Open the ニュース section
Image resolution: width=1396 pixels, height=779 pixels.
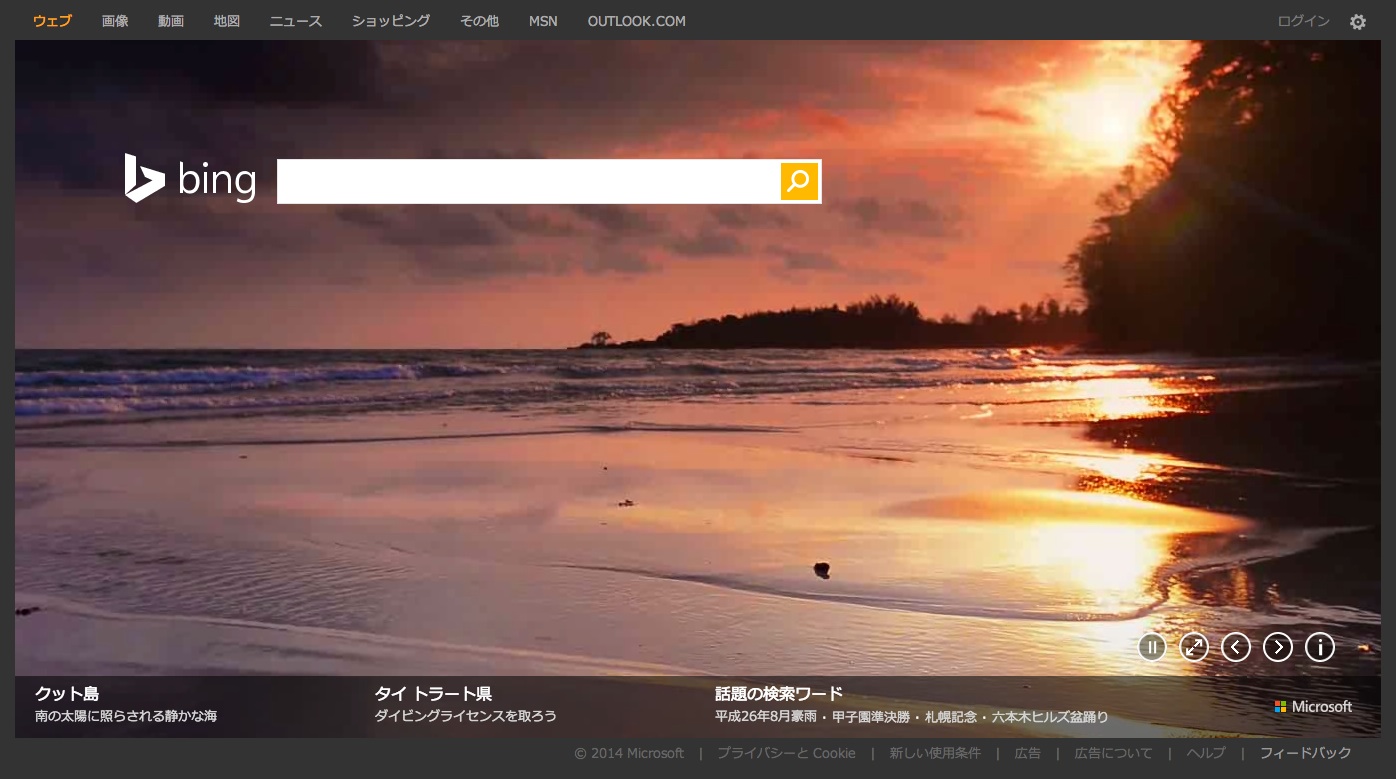tap(296, 21)
